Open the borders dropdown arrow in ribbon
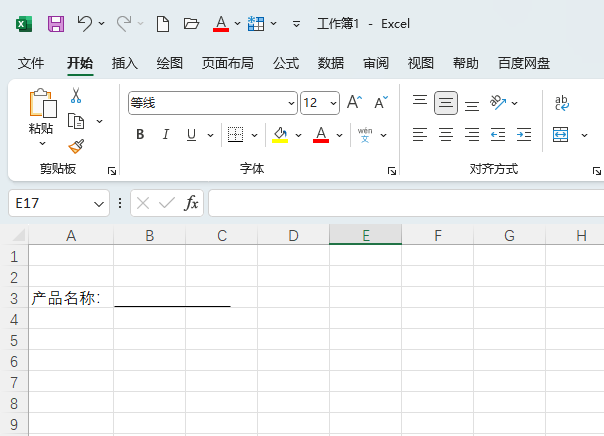This screenshot has width=604, height=436. tap(255, 135)
